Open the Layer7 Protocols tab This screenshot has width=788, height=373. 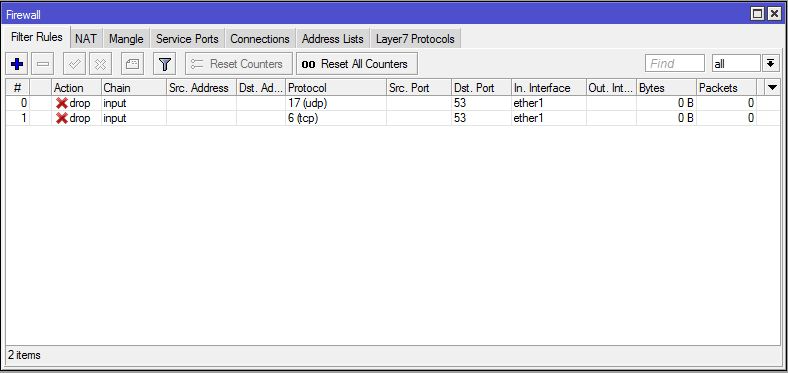pos(415,39)
